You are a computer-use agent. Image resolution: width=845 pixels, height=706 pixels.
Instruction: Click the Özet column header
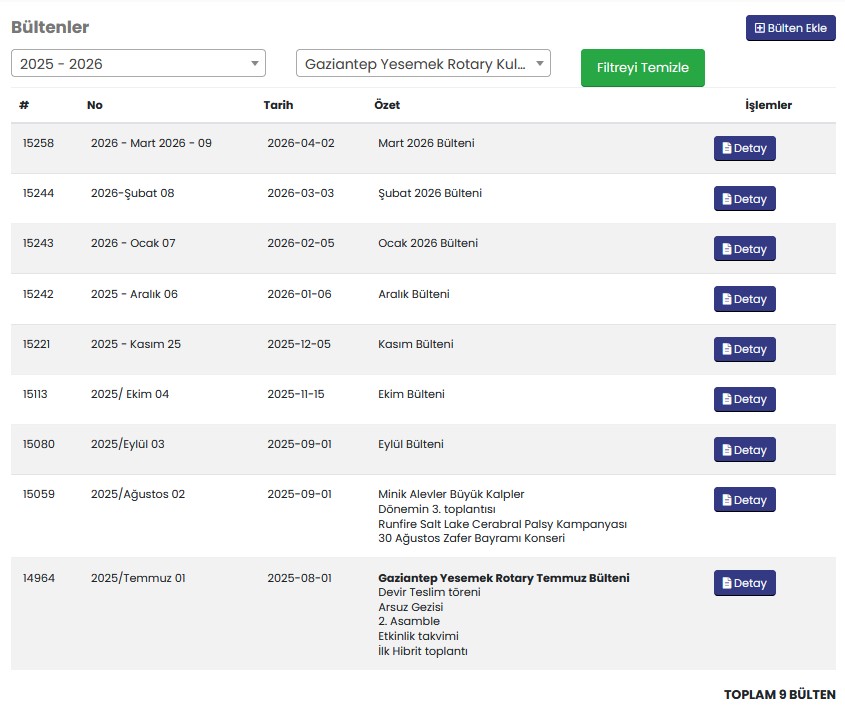[x=386, y=105]
